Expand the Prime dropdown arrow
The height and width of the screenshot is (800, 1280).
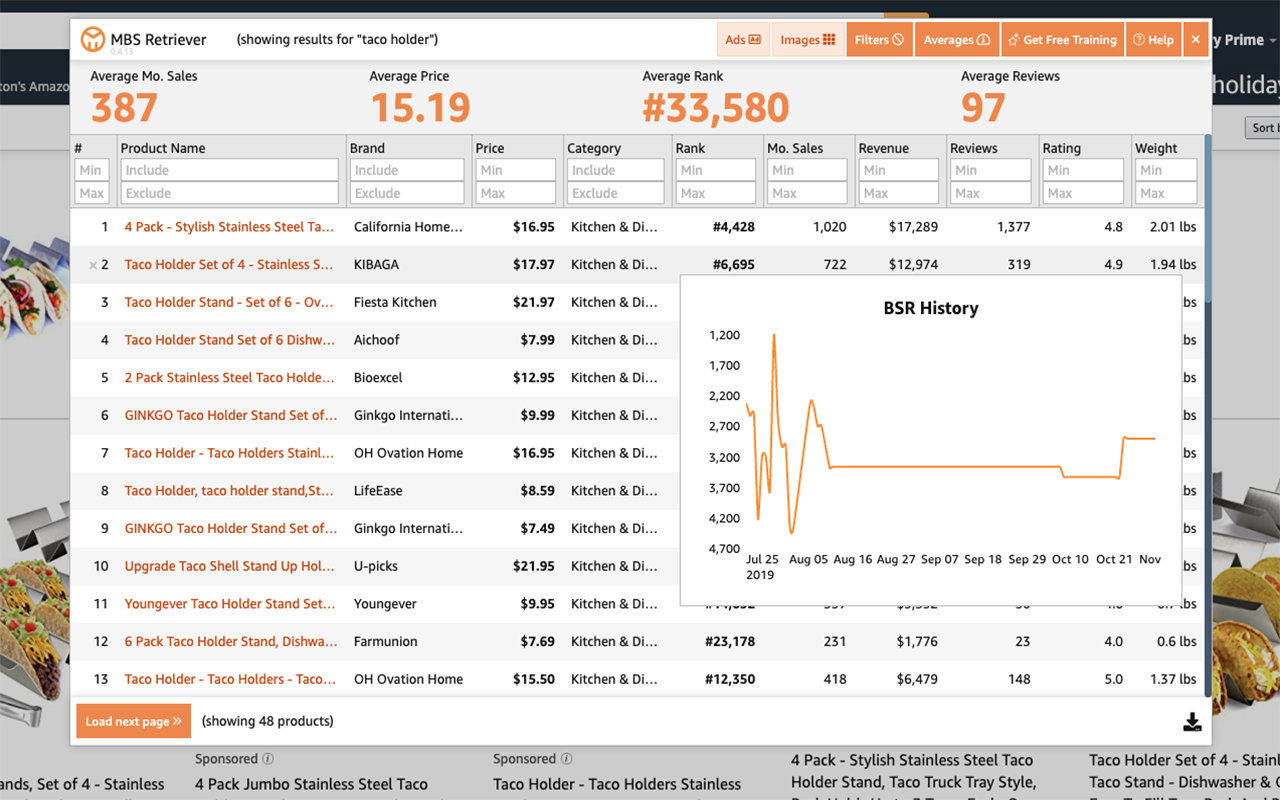(1272, 41)
